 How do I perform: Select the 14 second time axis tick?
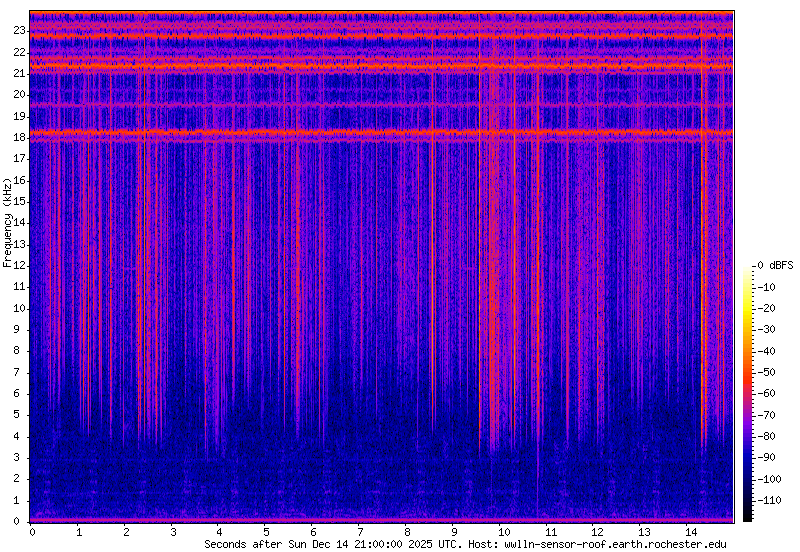pyautogui.click(x=689, y=532)
